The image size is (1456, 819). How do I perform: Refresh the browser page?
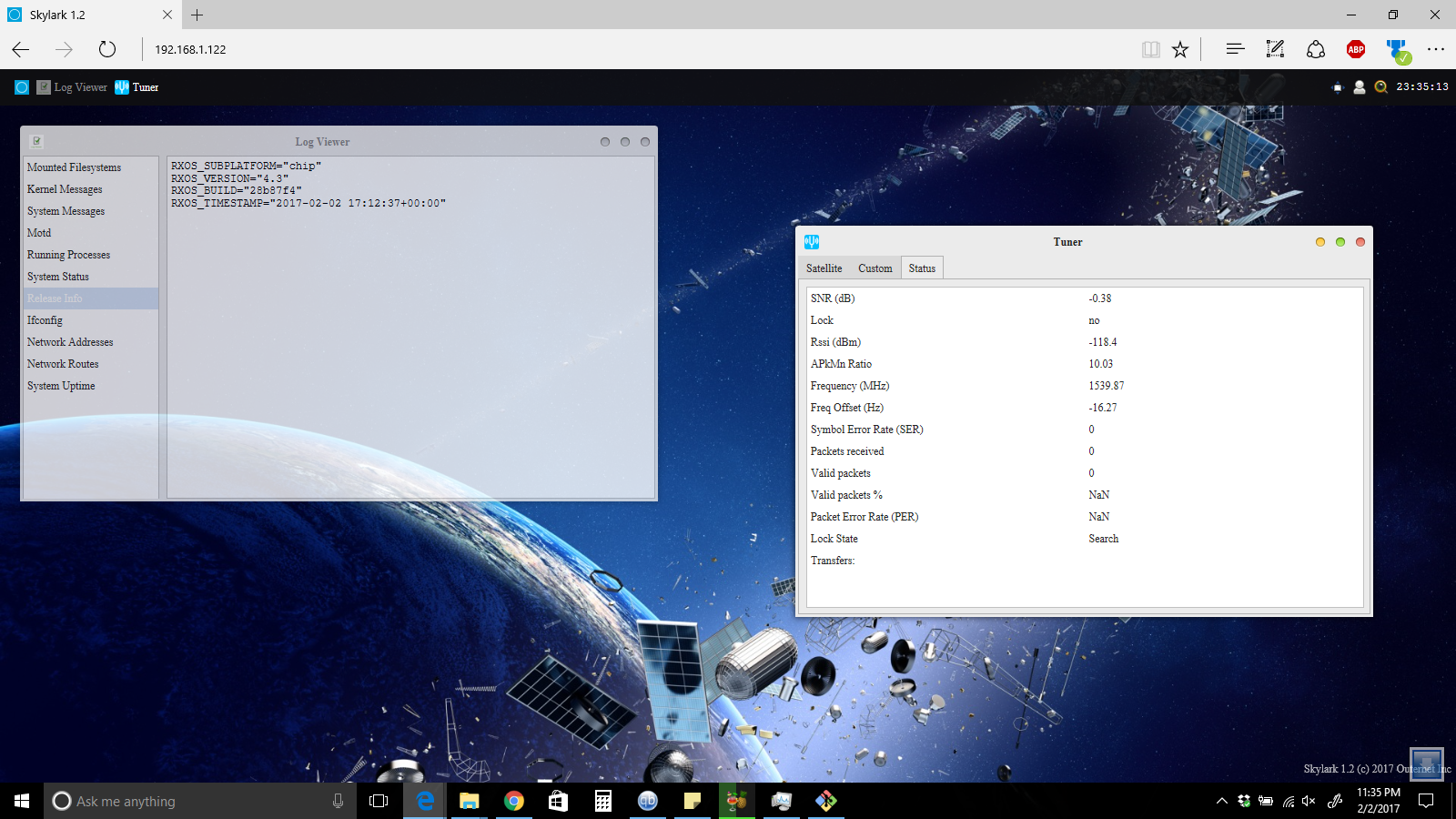[107, 49]
